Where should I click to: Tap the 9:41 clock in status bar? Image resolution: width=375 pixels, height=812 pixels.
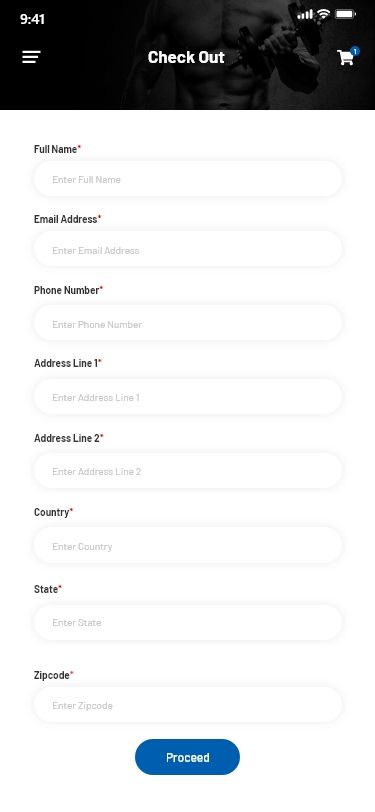pos(32,19)
